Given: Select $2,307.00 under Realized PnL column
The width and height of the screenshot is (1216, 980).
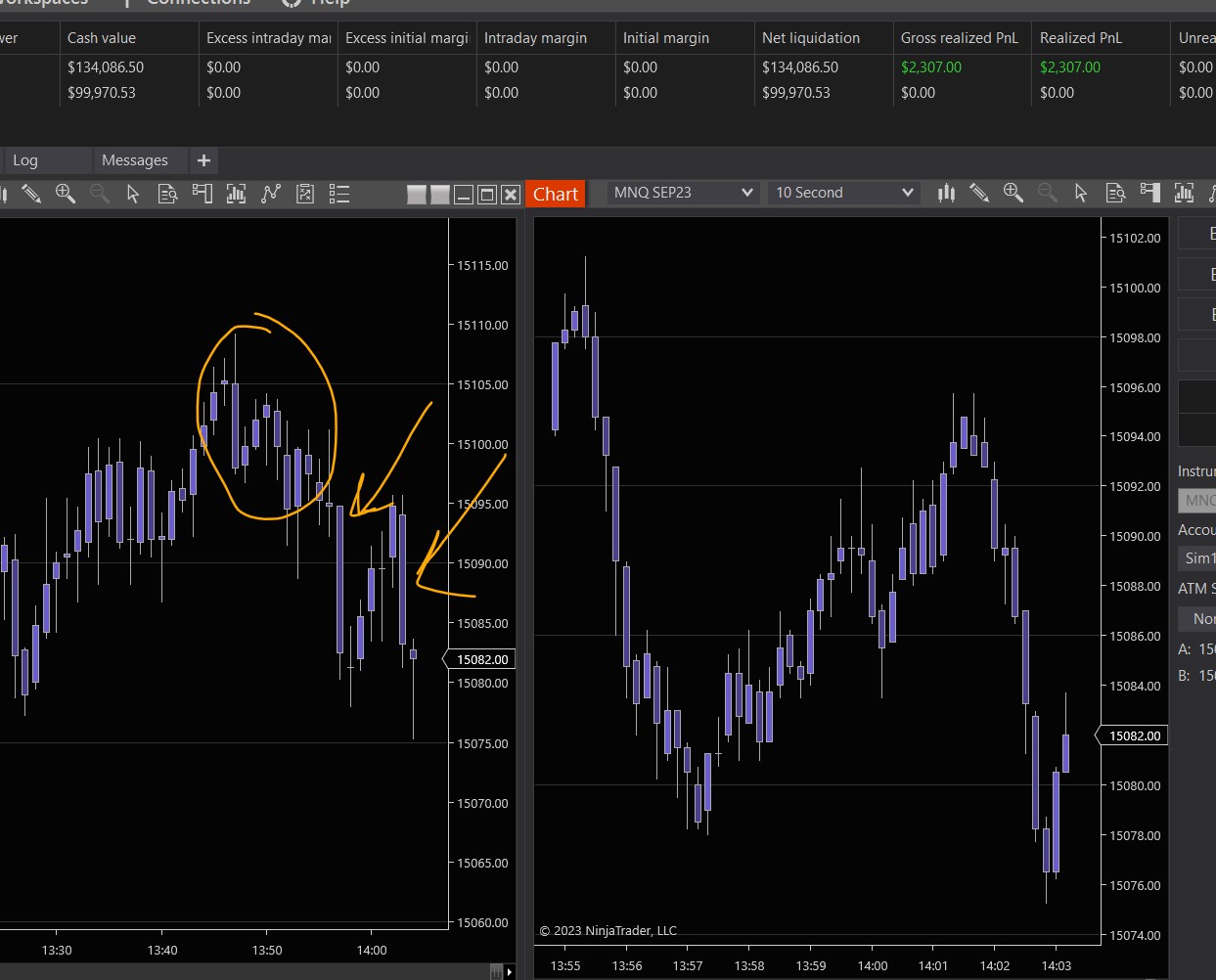Looking at the screenshot, I should coord(1070,67).
